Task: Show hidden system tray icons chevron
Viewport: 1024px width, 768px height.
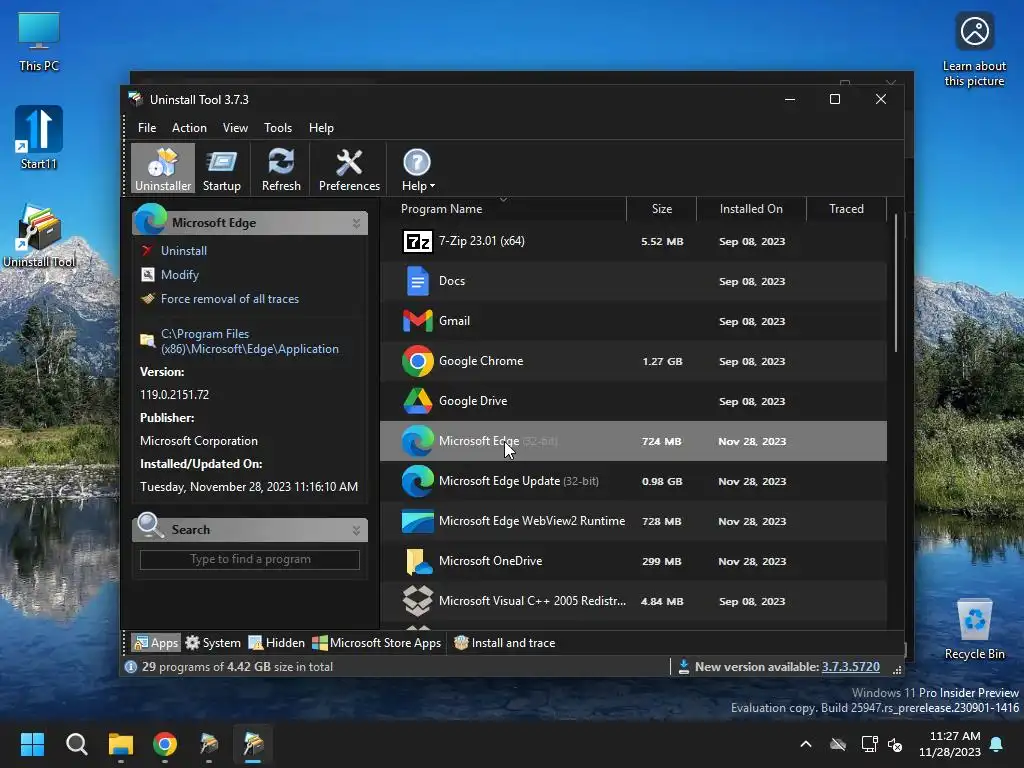Action: tap(806, 744)
